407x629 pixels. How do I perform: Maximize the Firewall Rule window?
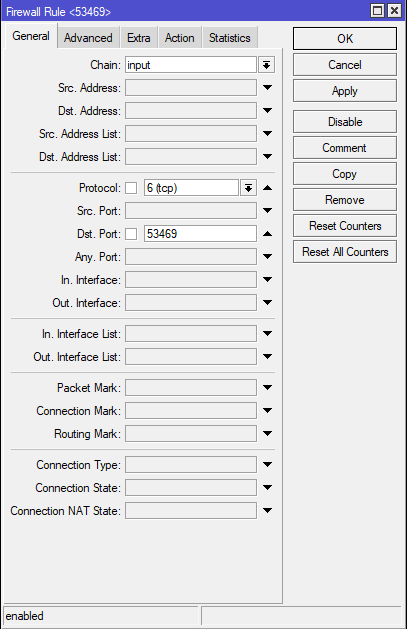pos(377,10)
